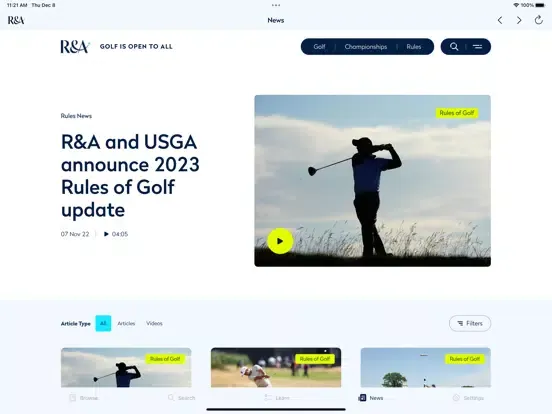Click the 07 Nov 22 date
This screenshot has height=414, width=552.
[75, 234]
